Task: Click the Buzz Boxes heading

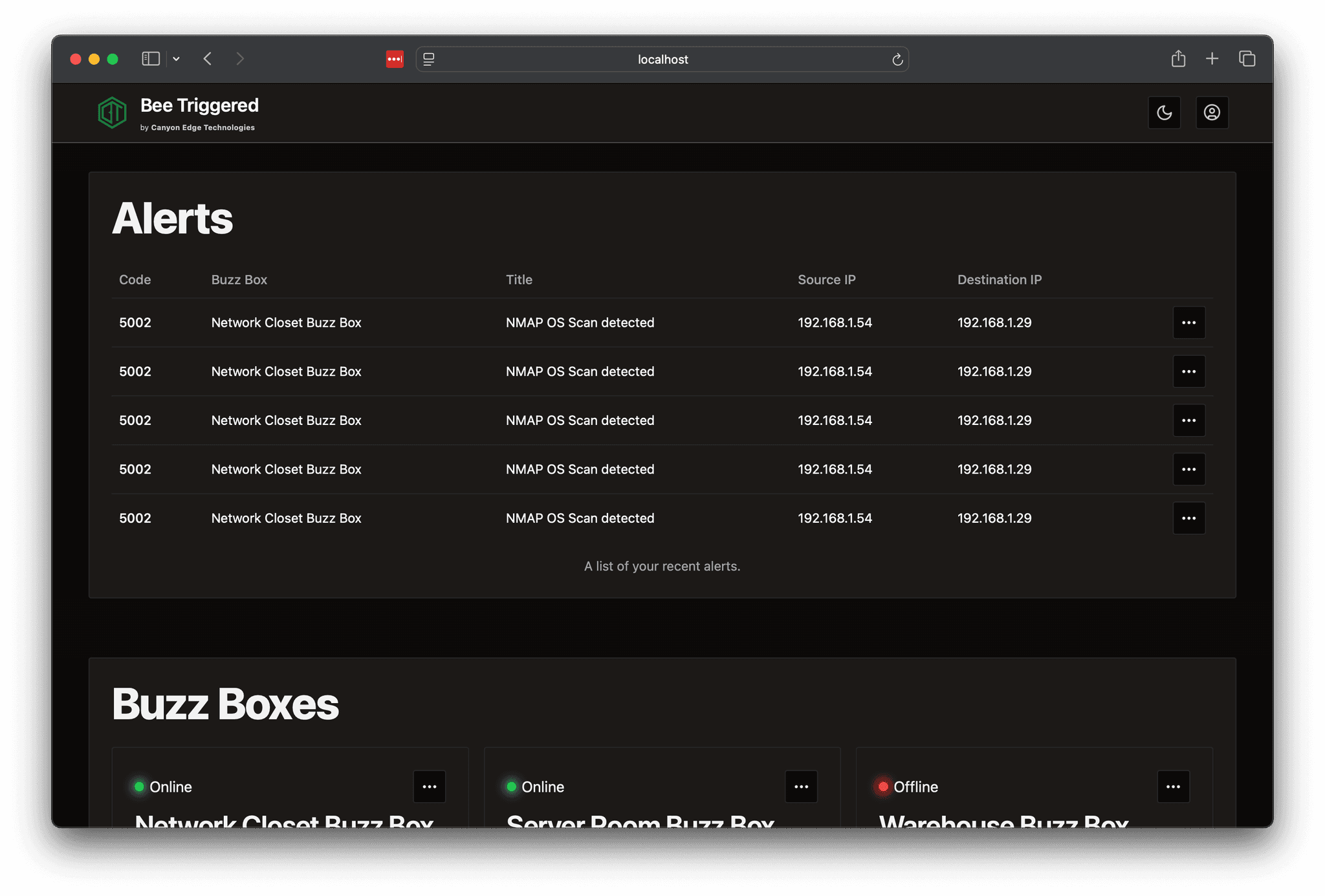Action: pyautogui.click(x=225, y=704)
